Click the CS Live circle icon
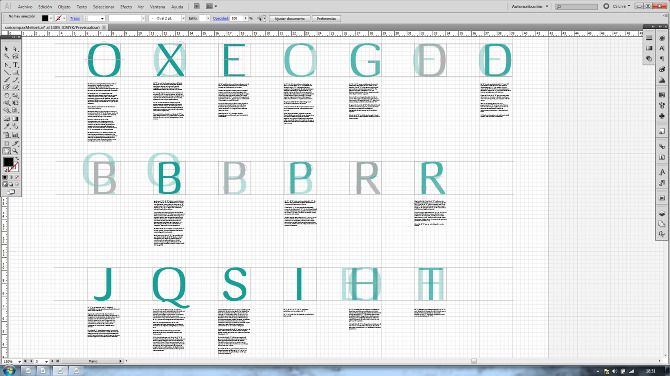The width and height of the screenshot is (670, 376). [x=606, y=6]
